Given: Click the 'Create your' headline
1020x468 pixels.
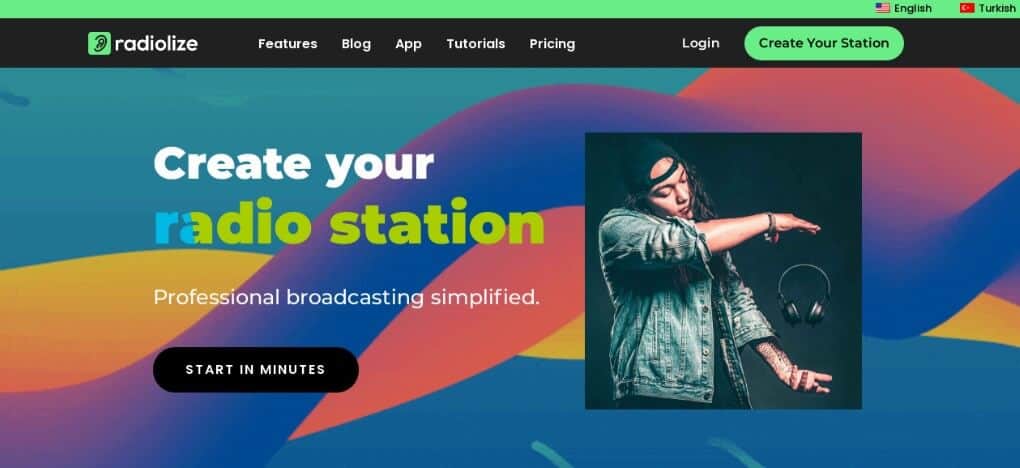Looking at the screenshot, I should (x=293, y=164).
